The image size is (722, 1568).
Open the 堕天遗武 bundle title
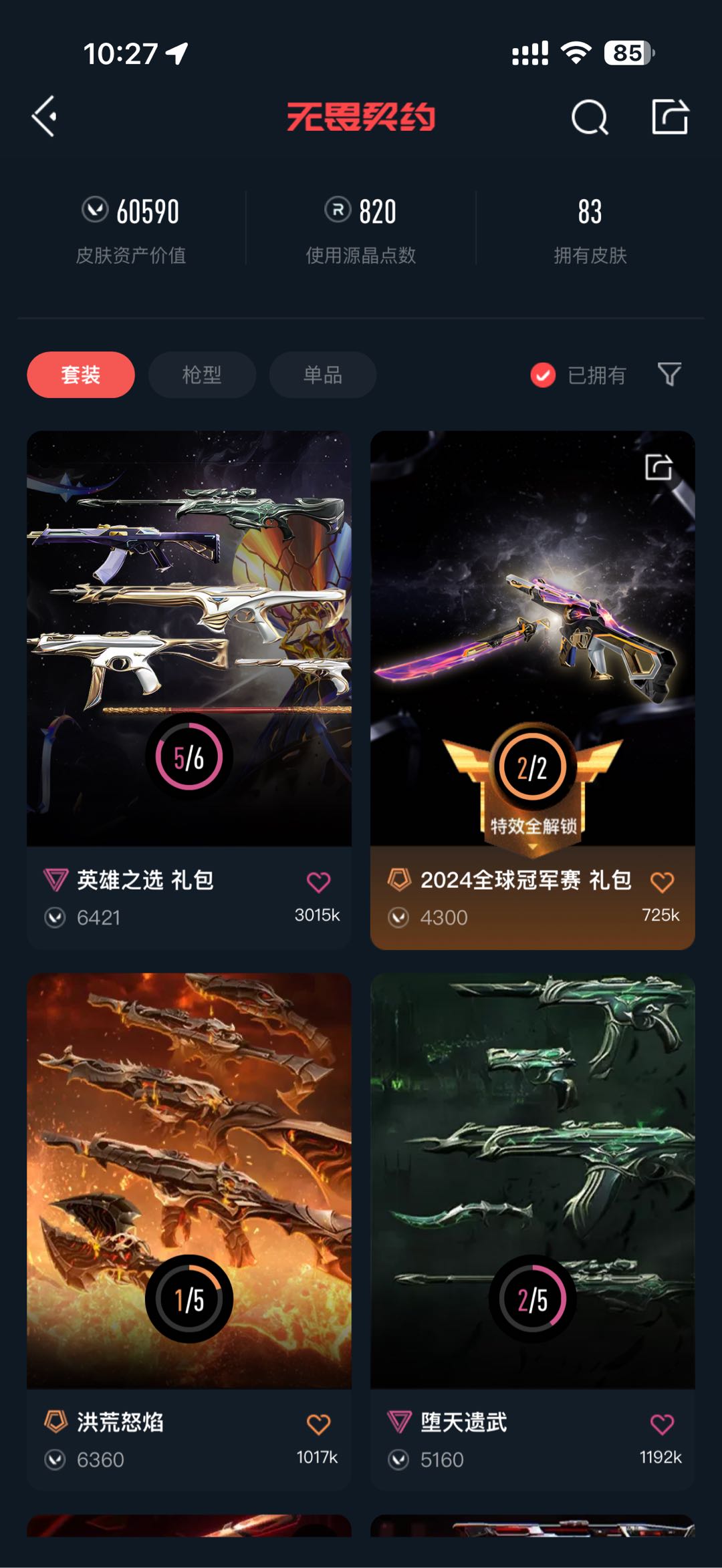click(x=463, y=1422)
